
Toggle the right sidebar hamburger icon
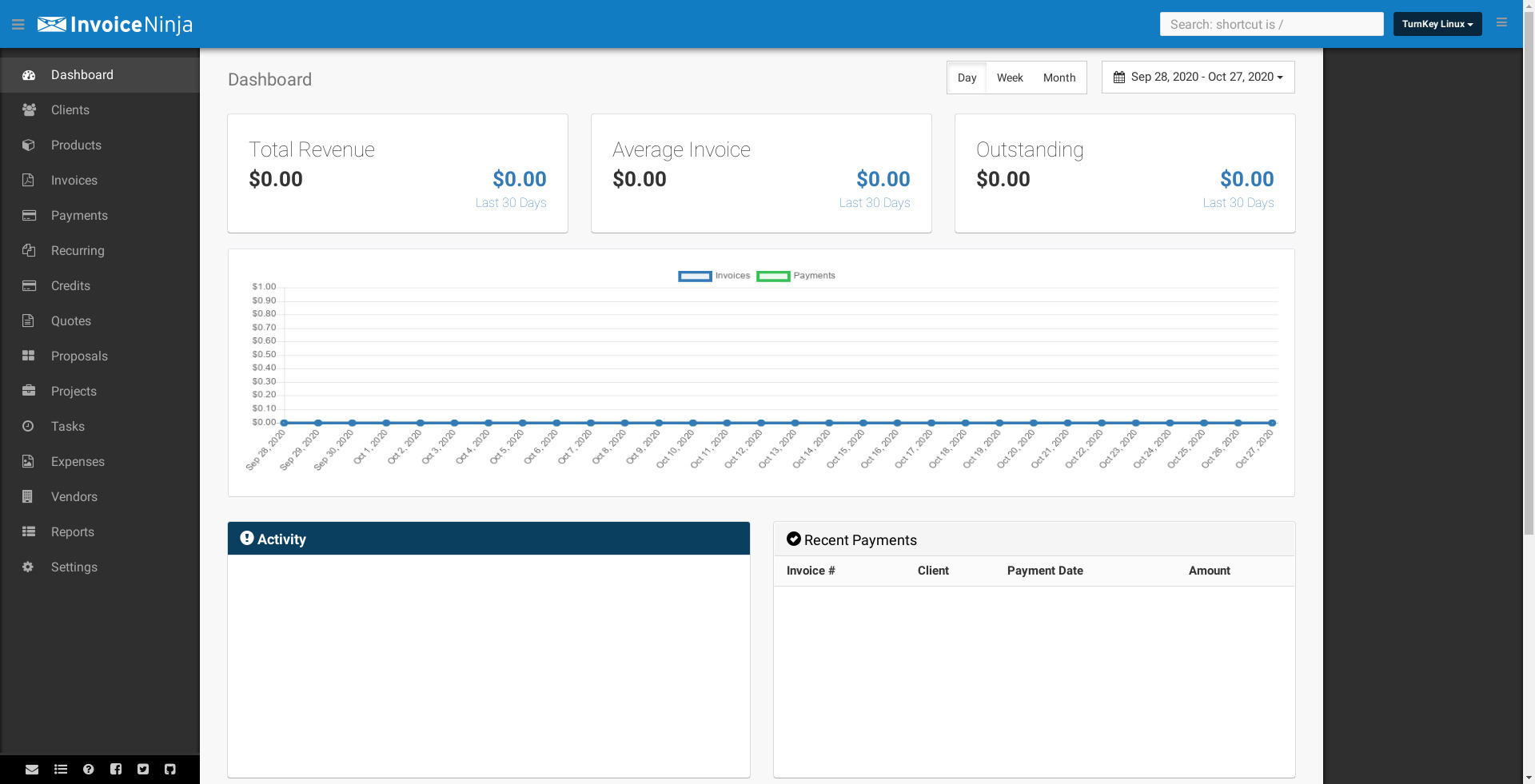coord(1501,23)
